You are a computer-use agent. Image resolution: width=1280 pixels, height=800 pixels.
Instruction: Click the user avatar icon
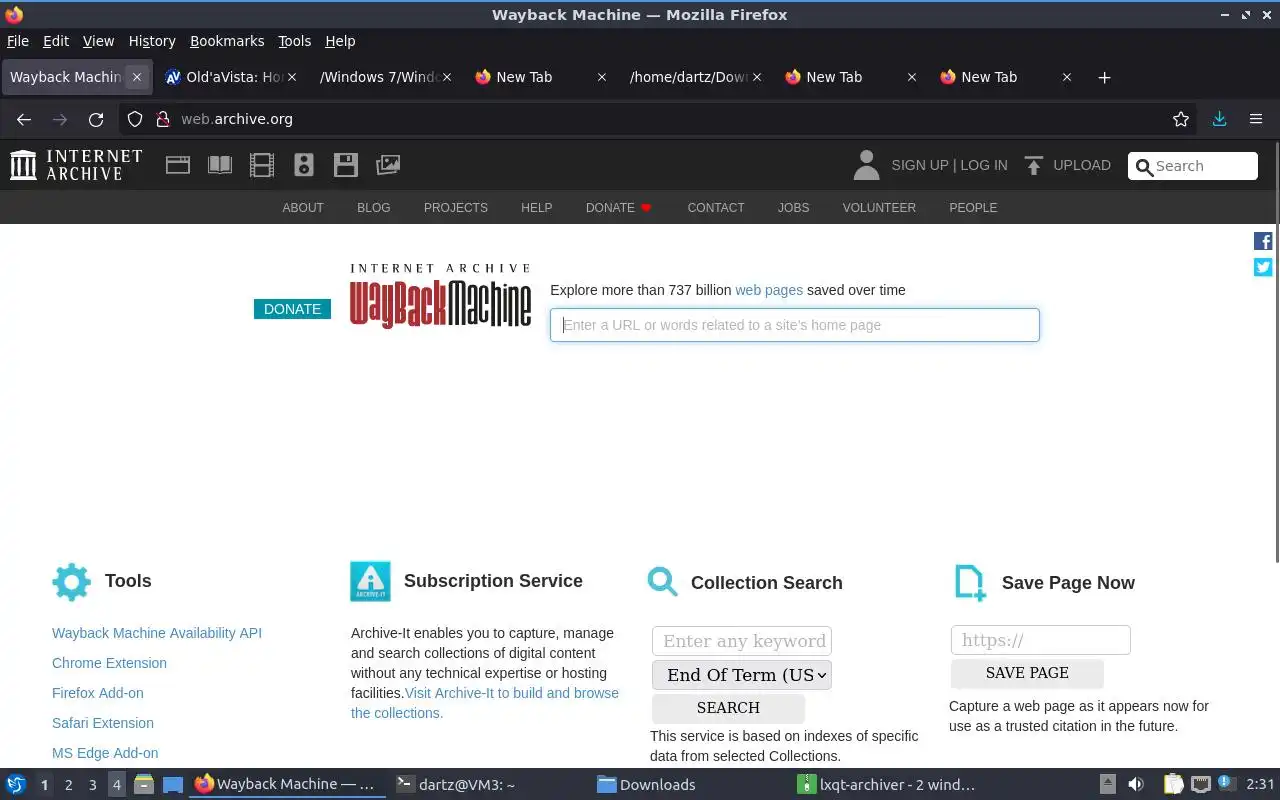866,165
